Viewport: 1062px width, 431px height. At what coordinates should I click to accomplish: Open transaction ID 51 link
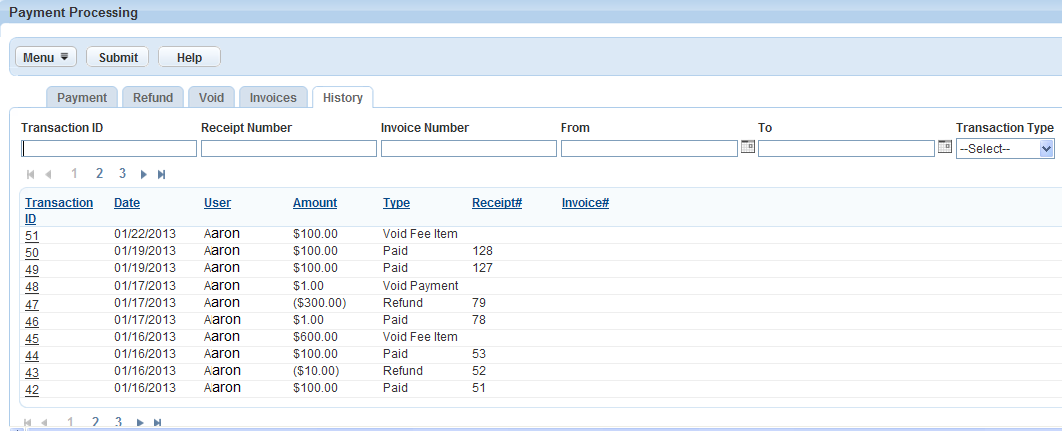(32, 234)
